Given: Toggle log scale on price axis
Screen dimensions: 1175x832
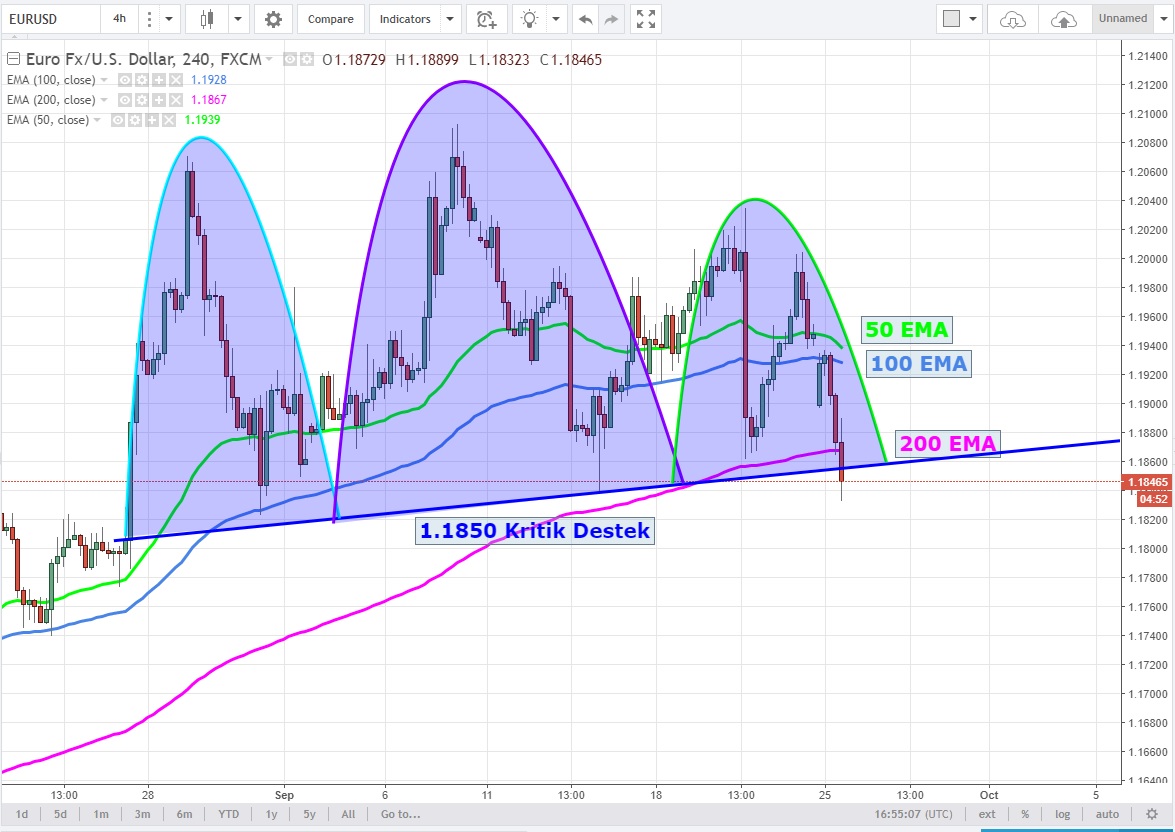Looking at the screenshot, I should pyautogui.click(x=1062, y=814).
